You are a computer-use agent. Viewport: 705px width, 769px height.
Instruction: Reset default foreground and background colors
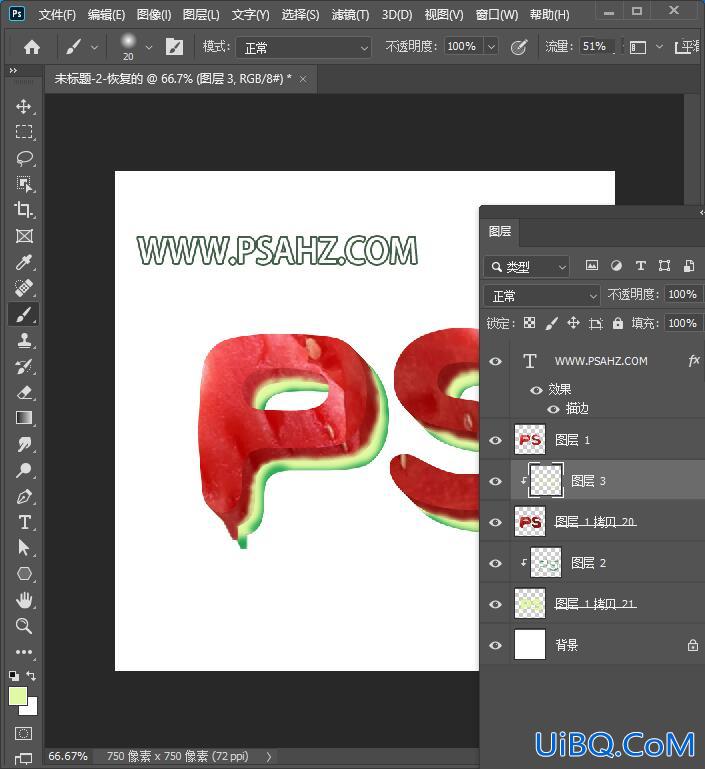14,676
